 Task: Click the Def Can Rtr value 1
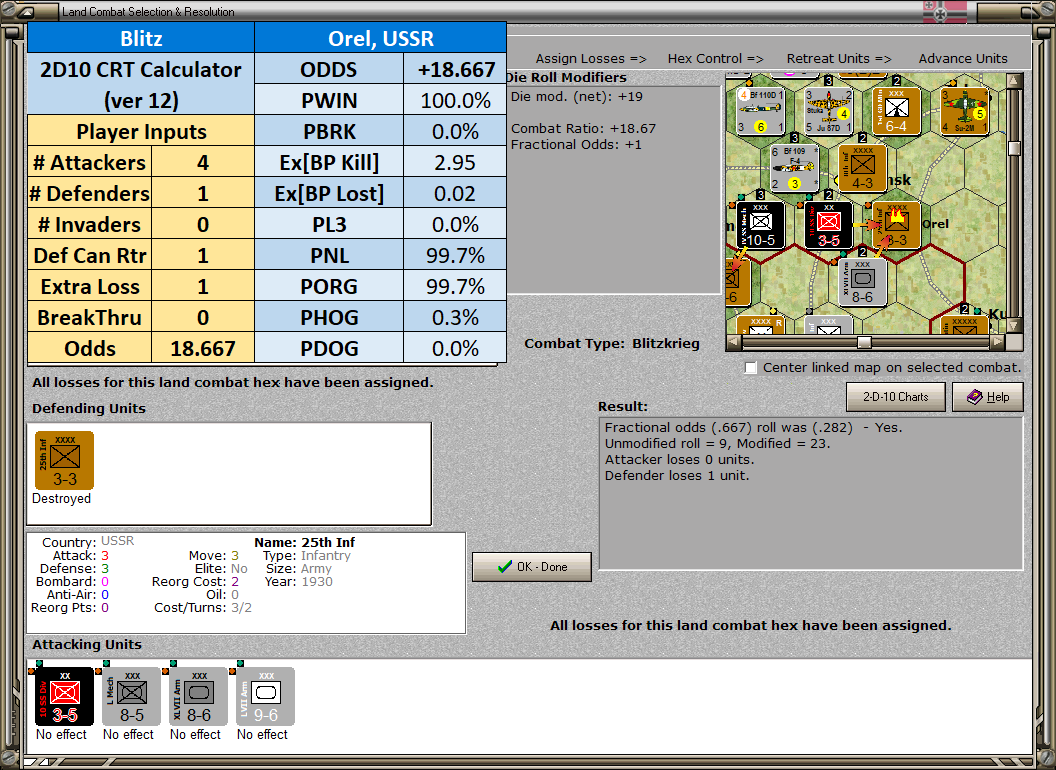click(203, 255)
